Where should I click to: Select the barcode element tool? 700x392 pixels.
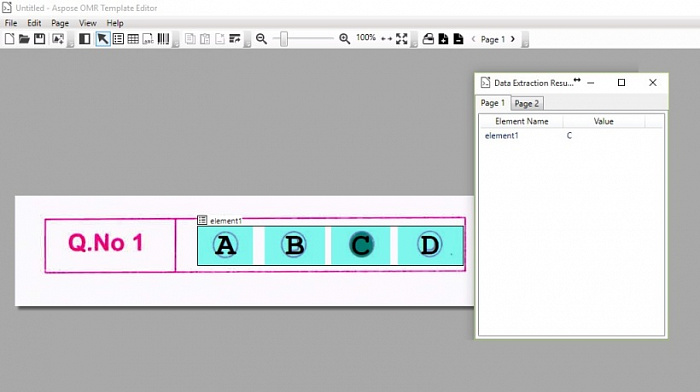coord(163,39)
